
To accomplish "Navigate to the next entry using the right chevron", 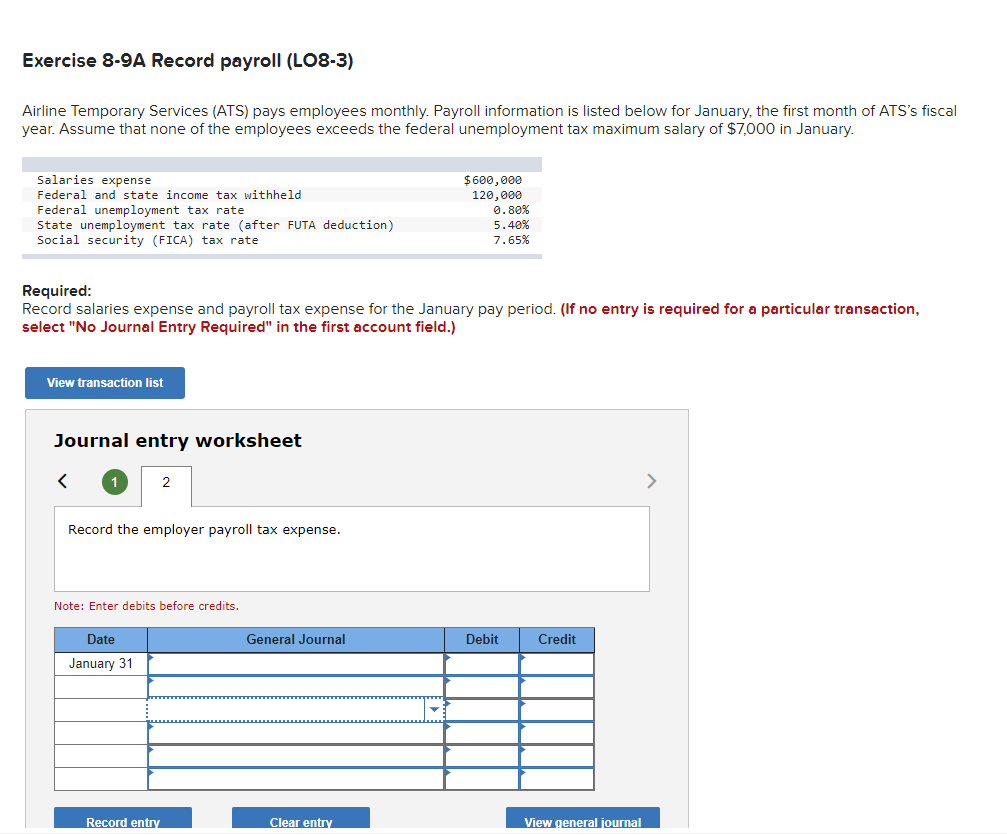I will [x=651, y=481].
